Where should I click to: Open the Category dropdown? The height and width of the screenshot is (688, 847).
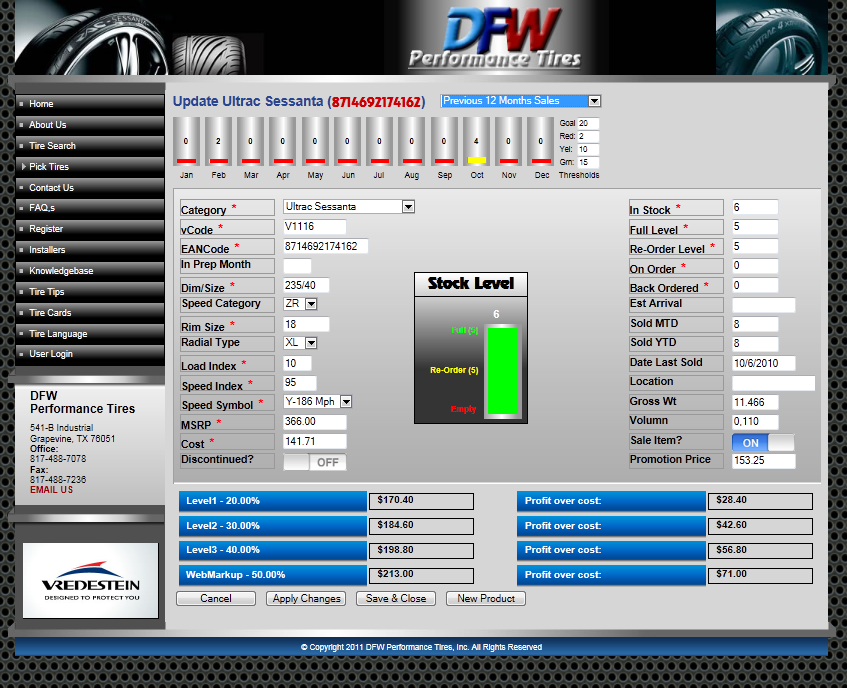point(349,206)
